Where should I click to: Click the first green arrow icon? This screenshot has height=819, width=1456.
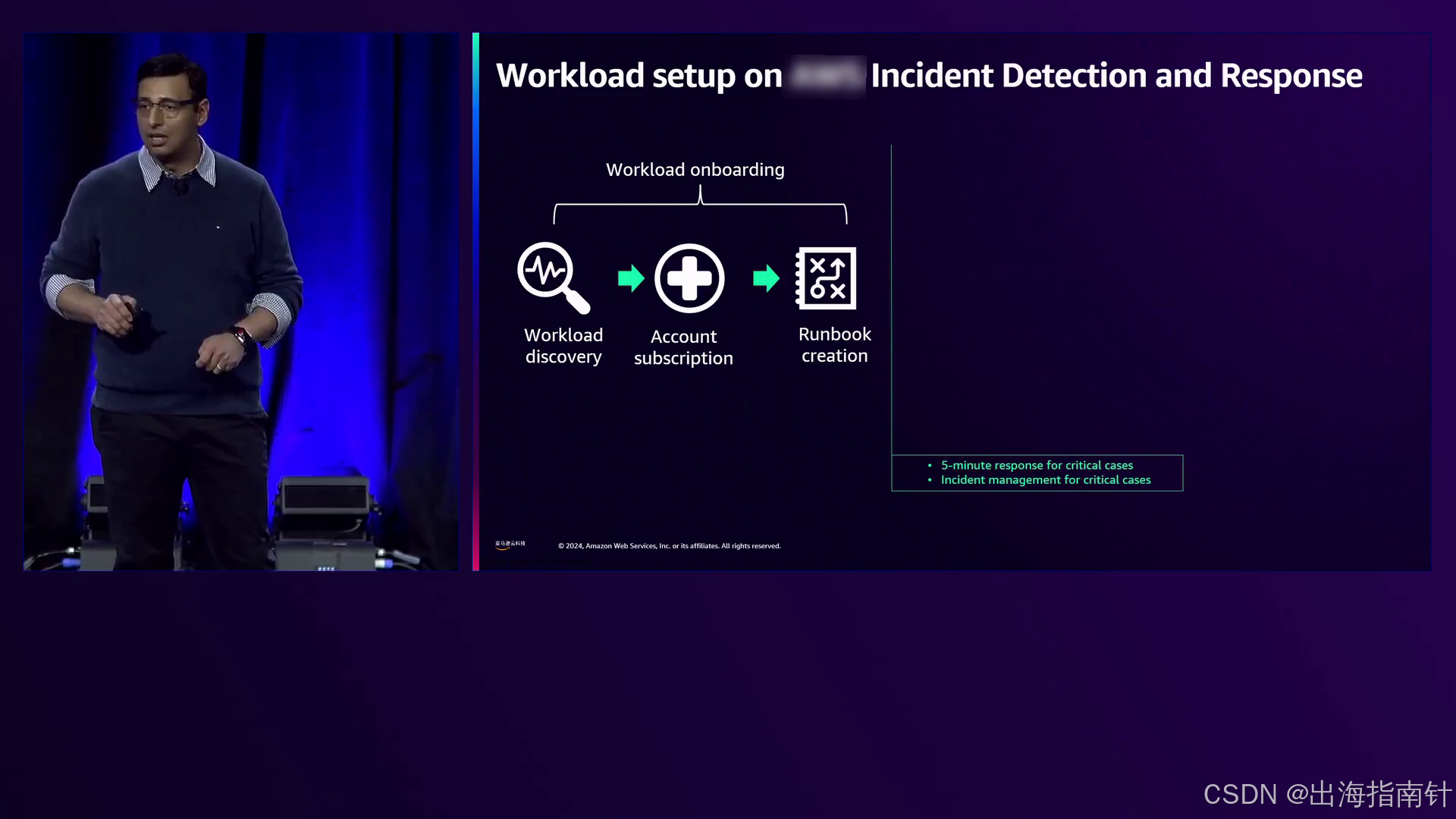[x=630, y=278]
